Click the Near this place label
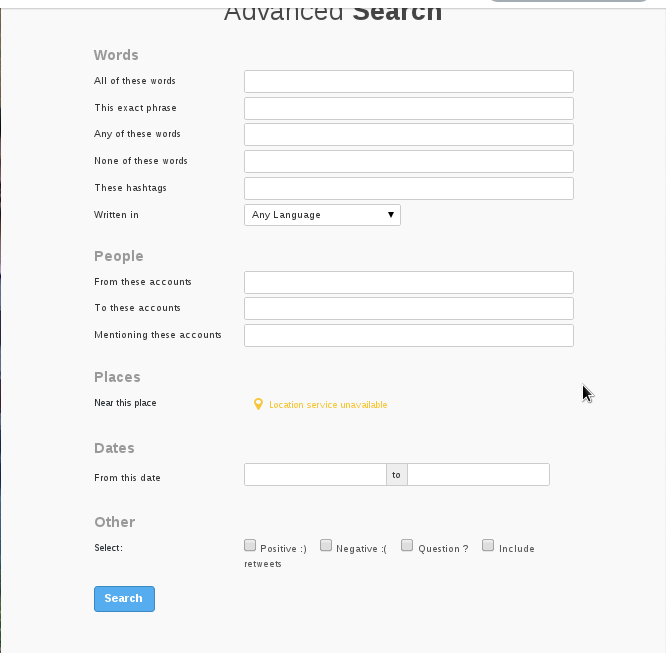 [x=125, y=403]
